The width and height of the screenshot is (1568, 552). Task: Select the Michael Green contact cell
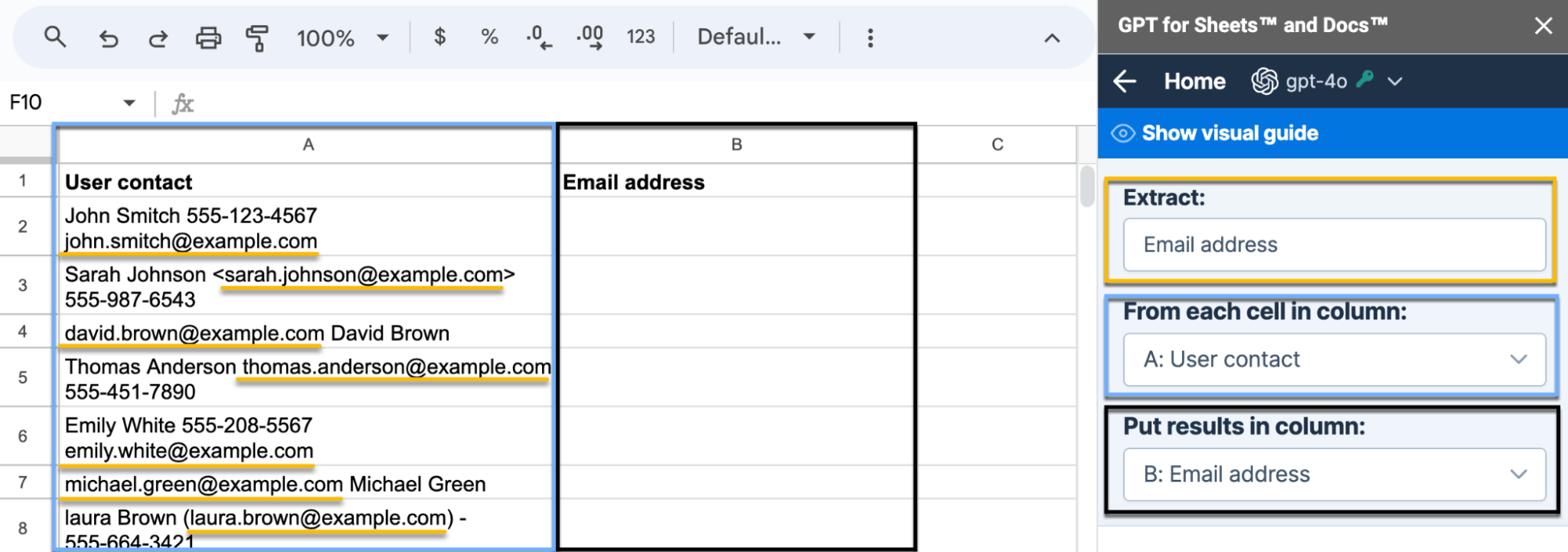(x=305, y=484)
